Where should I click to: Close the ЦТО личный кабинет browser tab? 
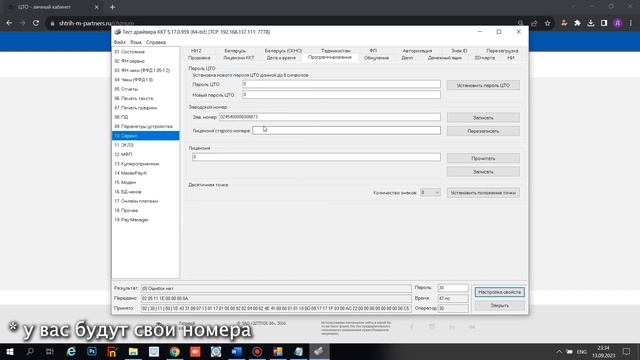[x=96, y=7]
